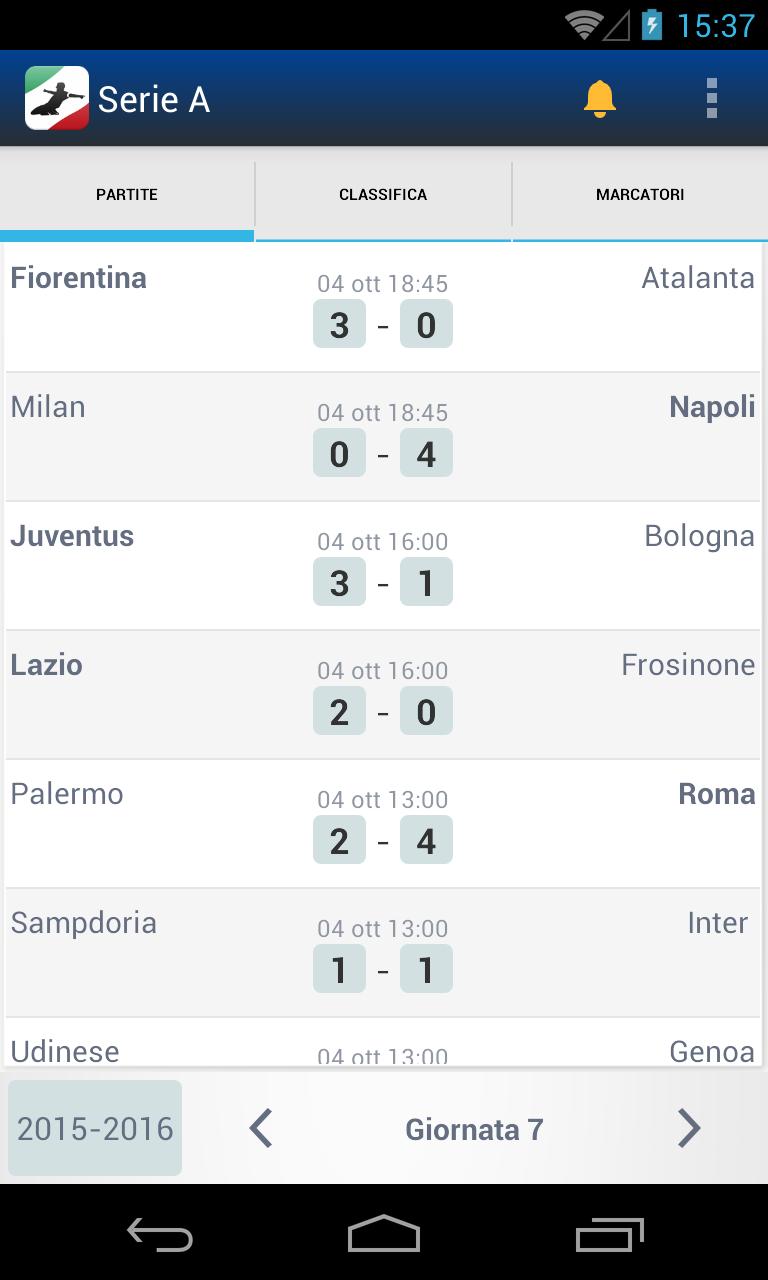
Task: Select the Lazio vs Frosinone result
Action: click(383, 694)
